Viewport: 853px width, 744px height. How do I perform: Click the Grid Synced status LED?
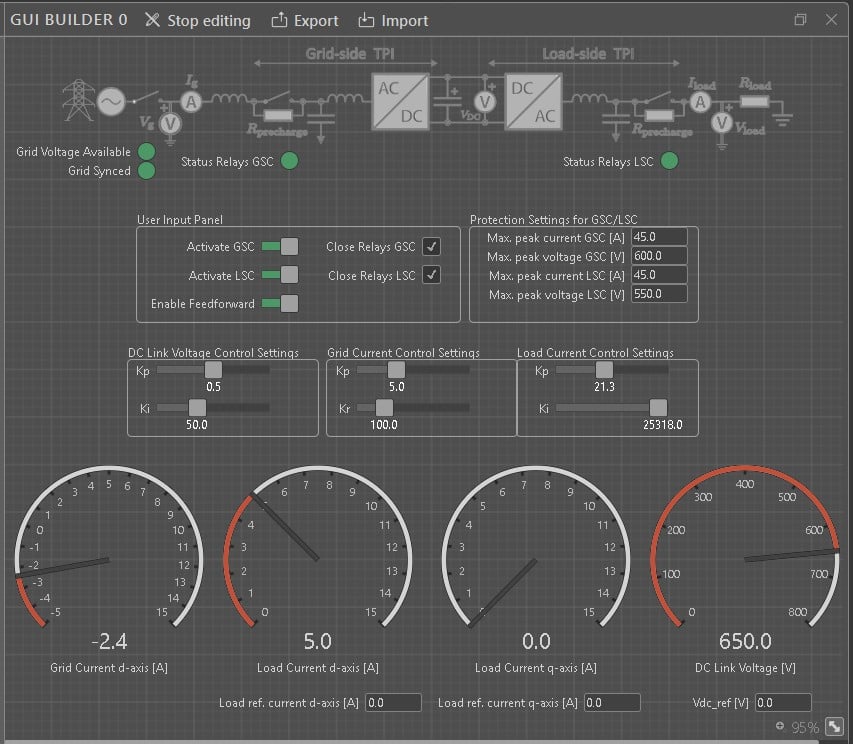click(x=147, y=171)
